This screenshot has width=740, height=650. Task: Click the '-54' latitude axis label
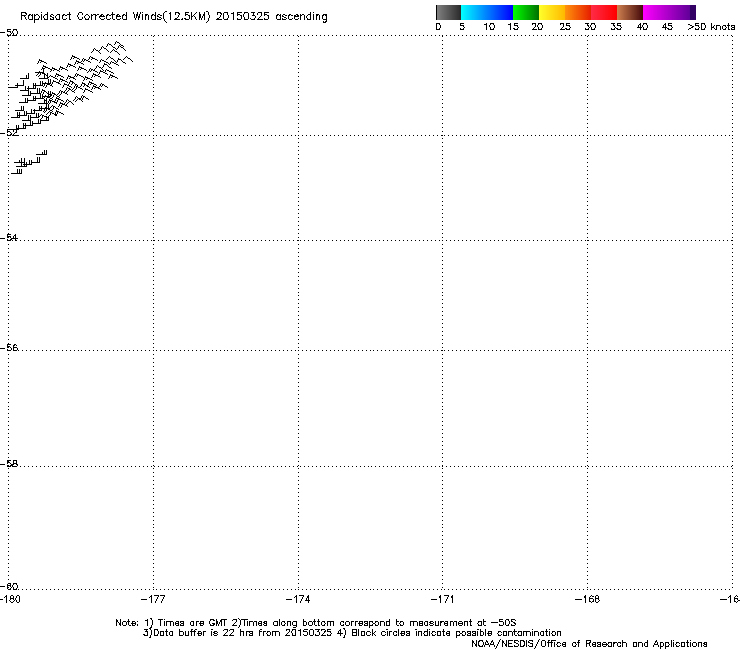9,237
